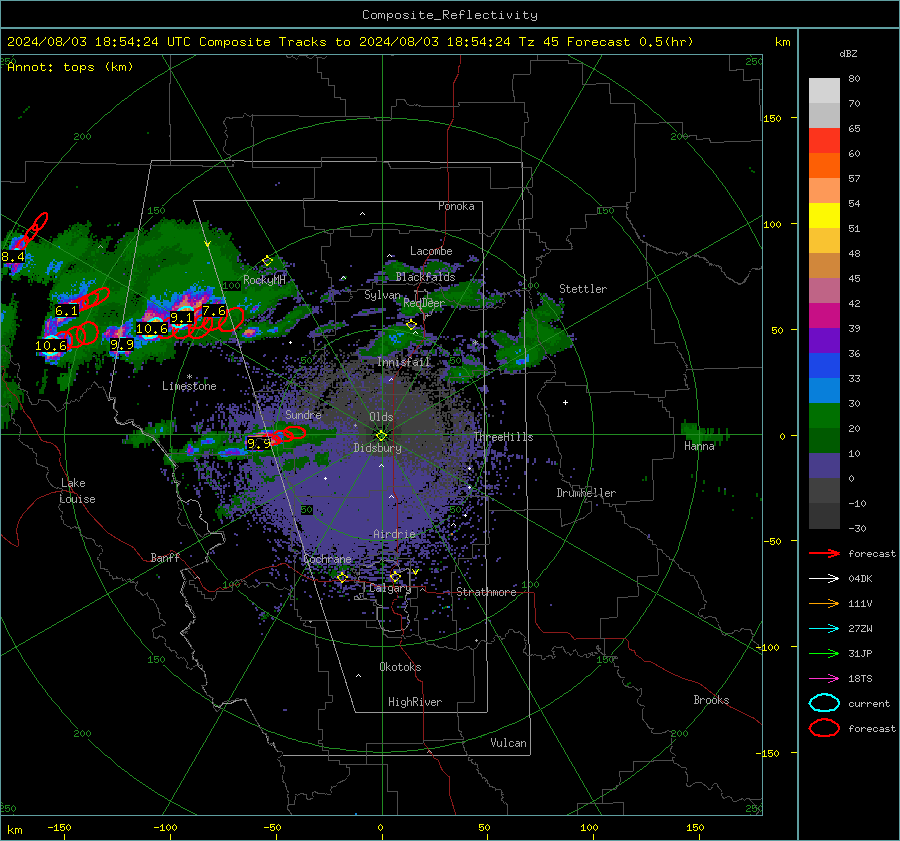Click the yellow 51-54 dBZ color swatch
Screen dimensions: 900x841
[x=824, y=216]
